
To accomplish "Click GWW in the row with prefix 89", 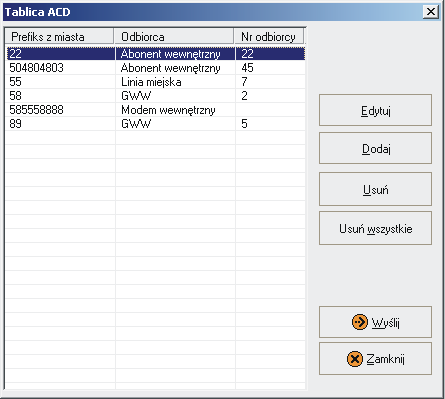I will [x=136, y=124].
